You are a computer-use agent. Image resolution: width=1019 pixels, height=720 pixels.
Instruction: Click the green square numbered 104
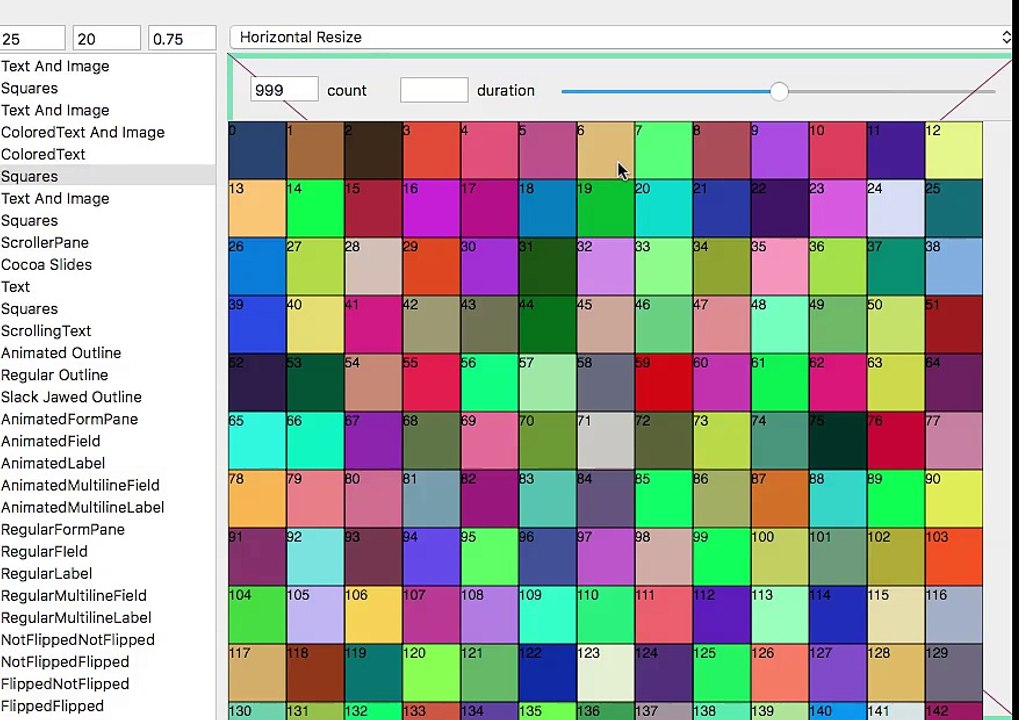pos(257,615)
